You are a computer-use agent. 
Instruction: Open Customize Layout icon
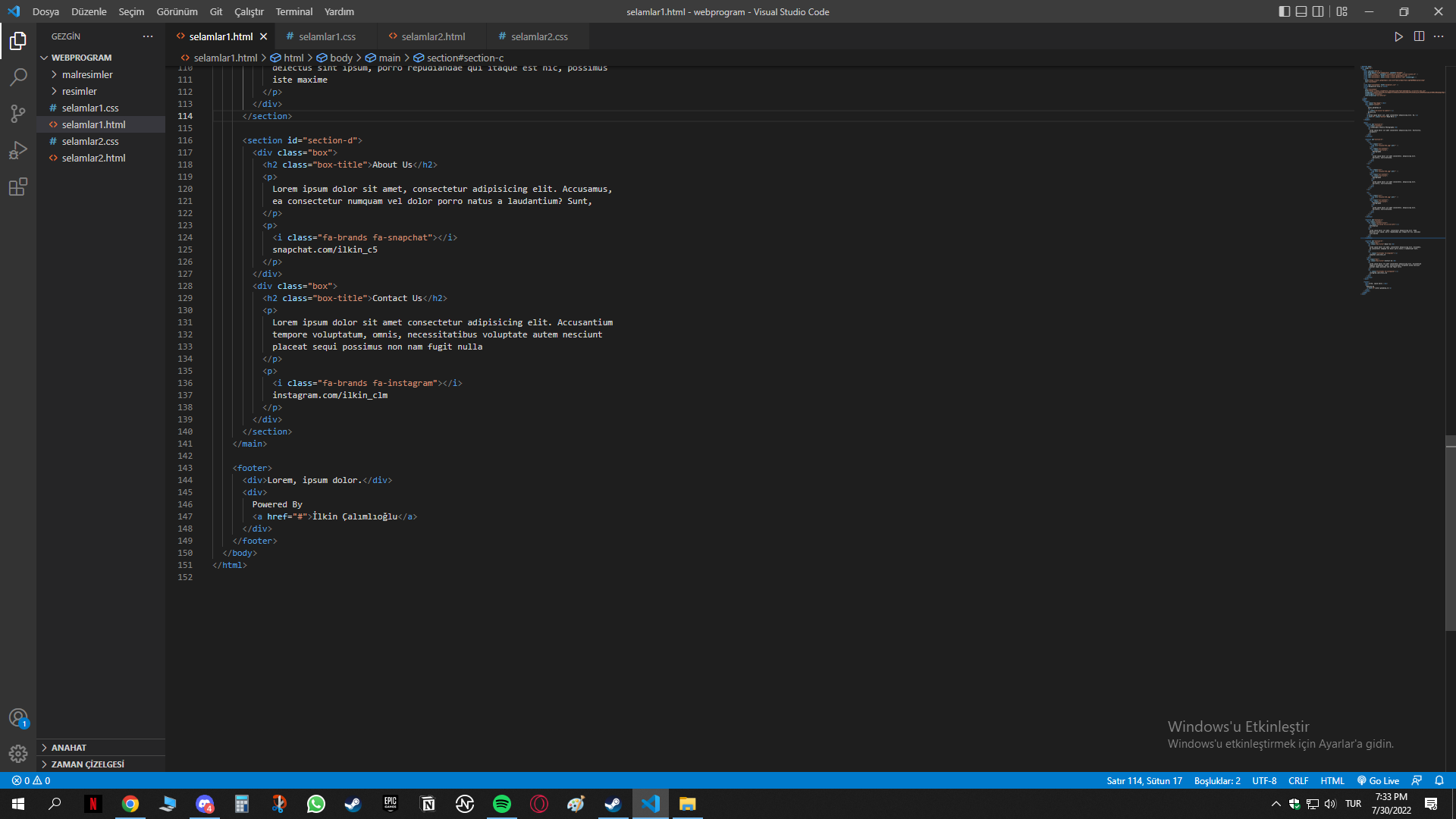tap(1342, 11)
